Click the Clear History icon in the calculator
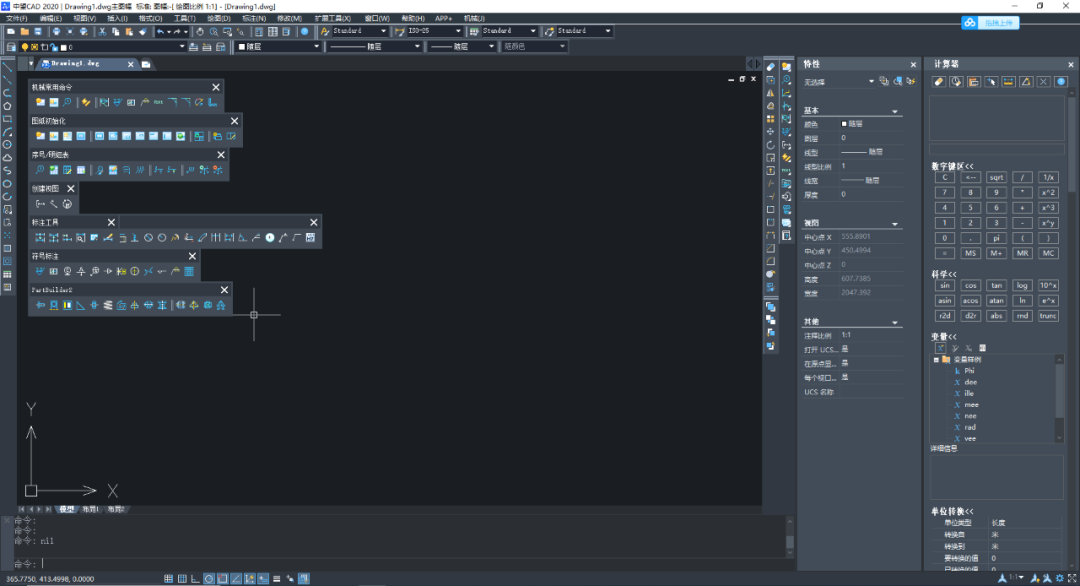Viewport: 1080px width, 586px height. (956, 82)
